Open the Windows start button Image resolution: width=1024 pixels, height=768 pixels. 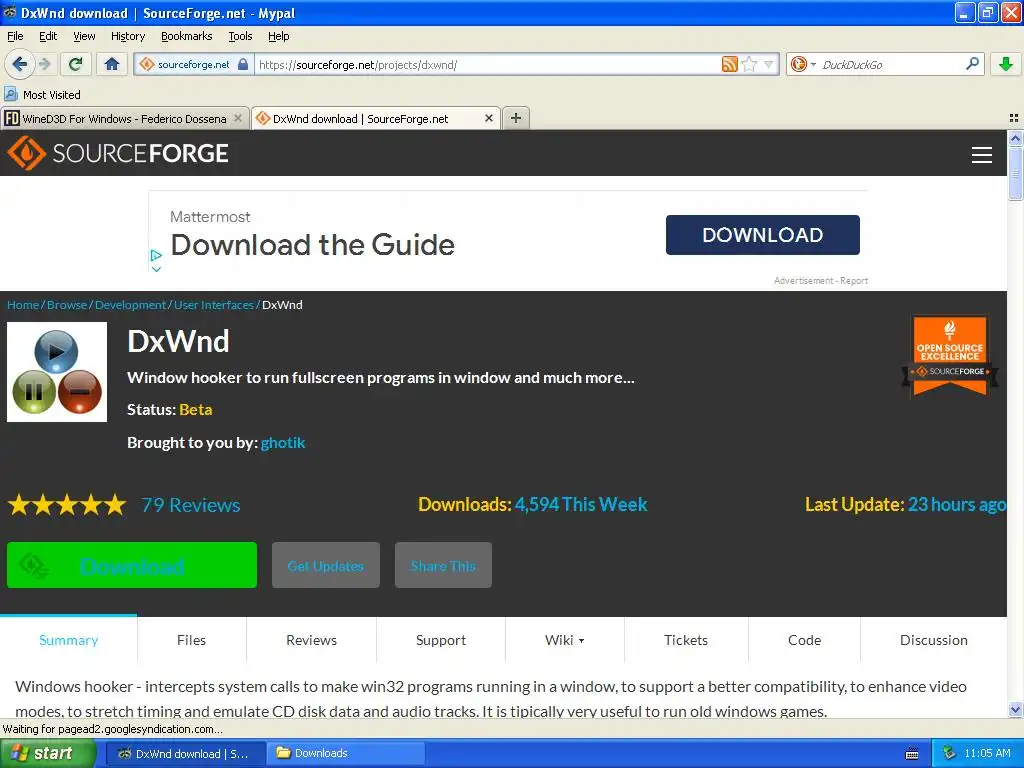(x=48, y=753)
